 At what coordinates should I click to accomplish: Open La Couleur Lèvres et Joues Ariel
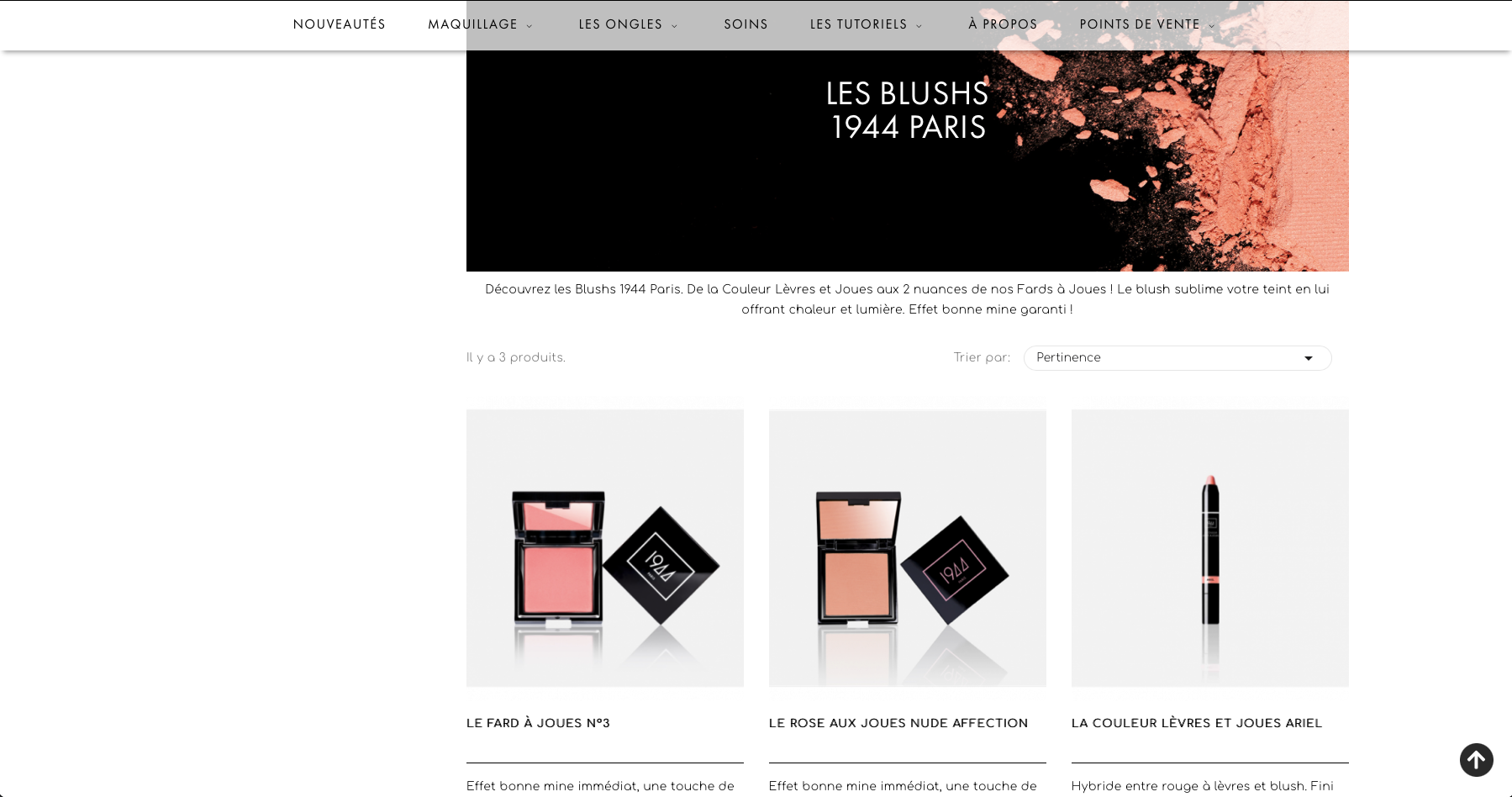tap(1196, 723)
